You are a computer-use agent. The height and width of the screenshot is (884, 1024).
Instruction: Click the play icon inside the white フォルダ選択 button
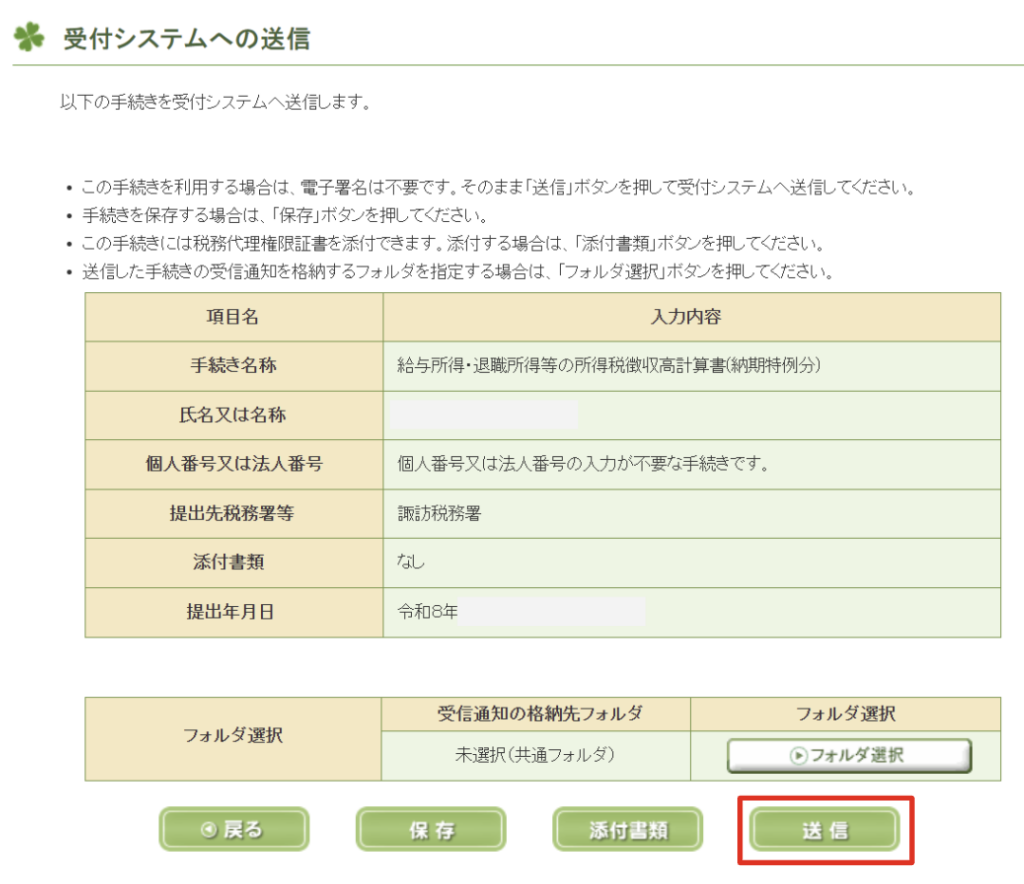pos(798,756)
